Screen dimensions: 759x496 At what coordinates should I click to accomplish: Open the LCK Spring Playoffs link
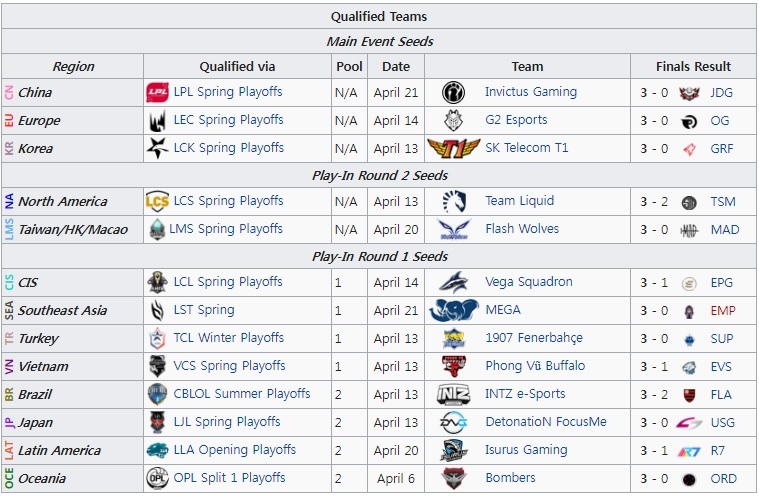point(228,148)
